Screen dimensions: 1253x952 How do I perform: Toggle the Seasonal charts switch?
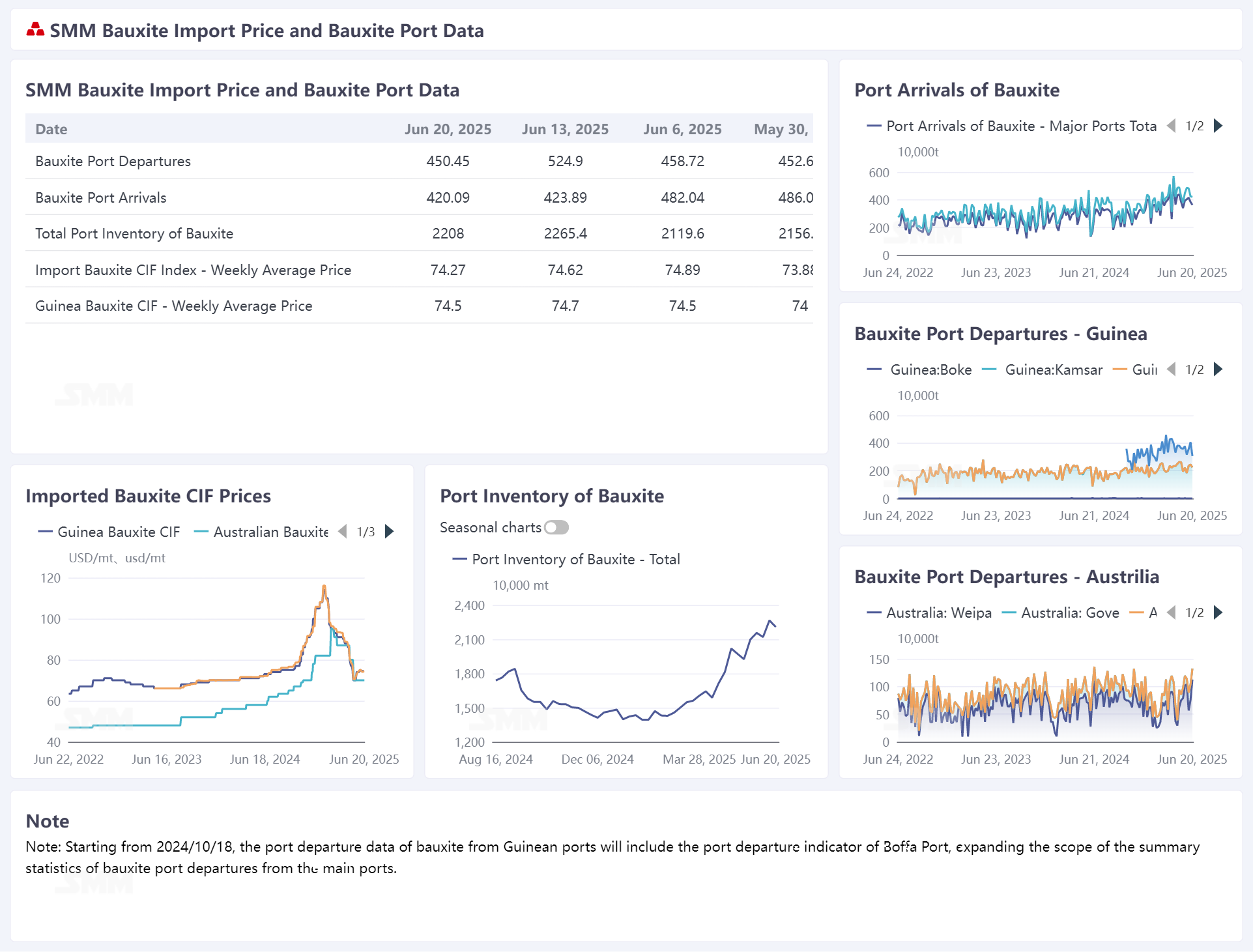[x=556, y=527]
